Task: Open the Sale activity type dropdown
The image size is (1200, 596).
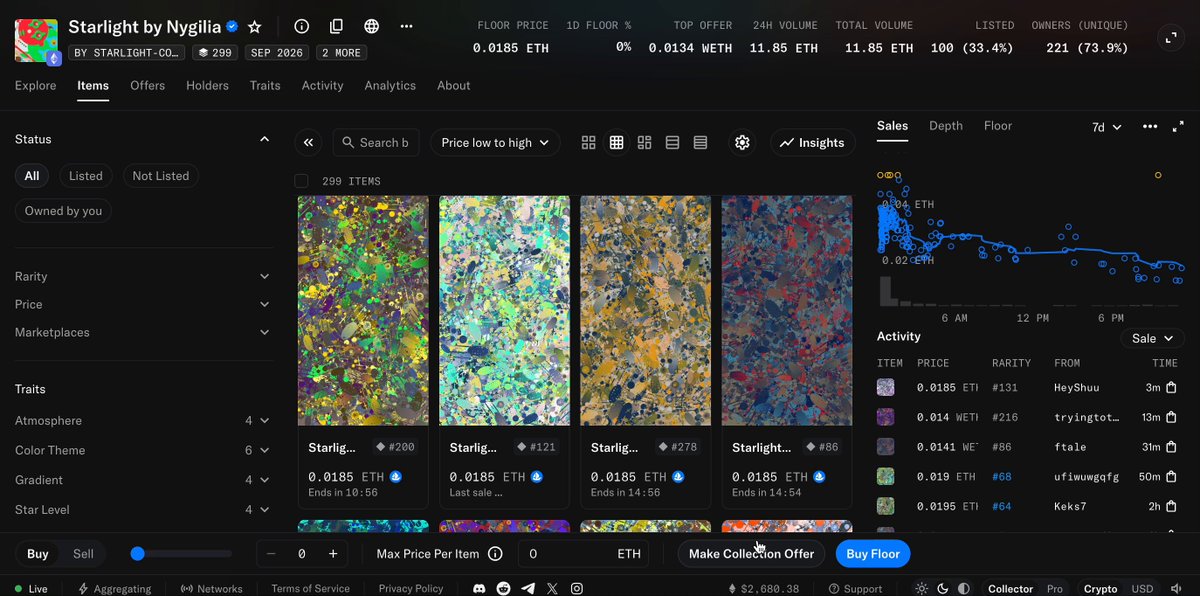Action: (1152, 339)
